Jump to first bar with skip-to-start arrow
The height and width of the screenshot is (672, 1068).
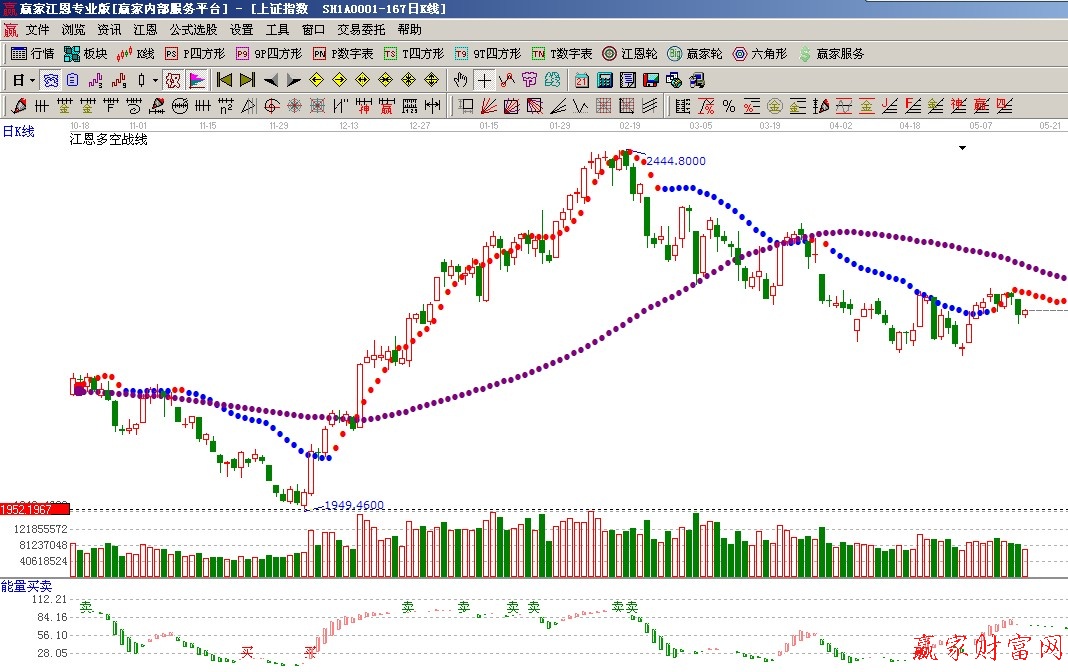pos(224,80)
